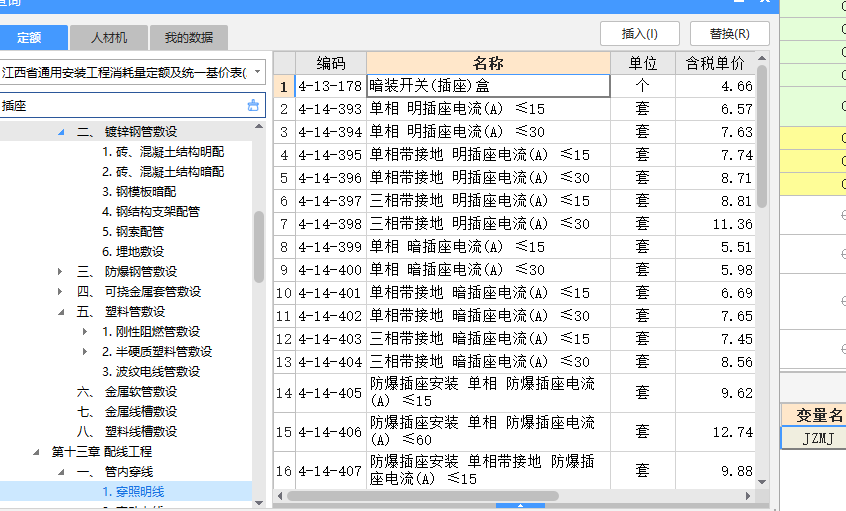Select 6. 埋地敷设 tree item
Image resolution: width=846 pixels, height=511 pixels.
(x=133, y=251)
